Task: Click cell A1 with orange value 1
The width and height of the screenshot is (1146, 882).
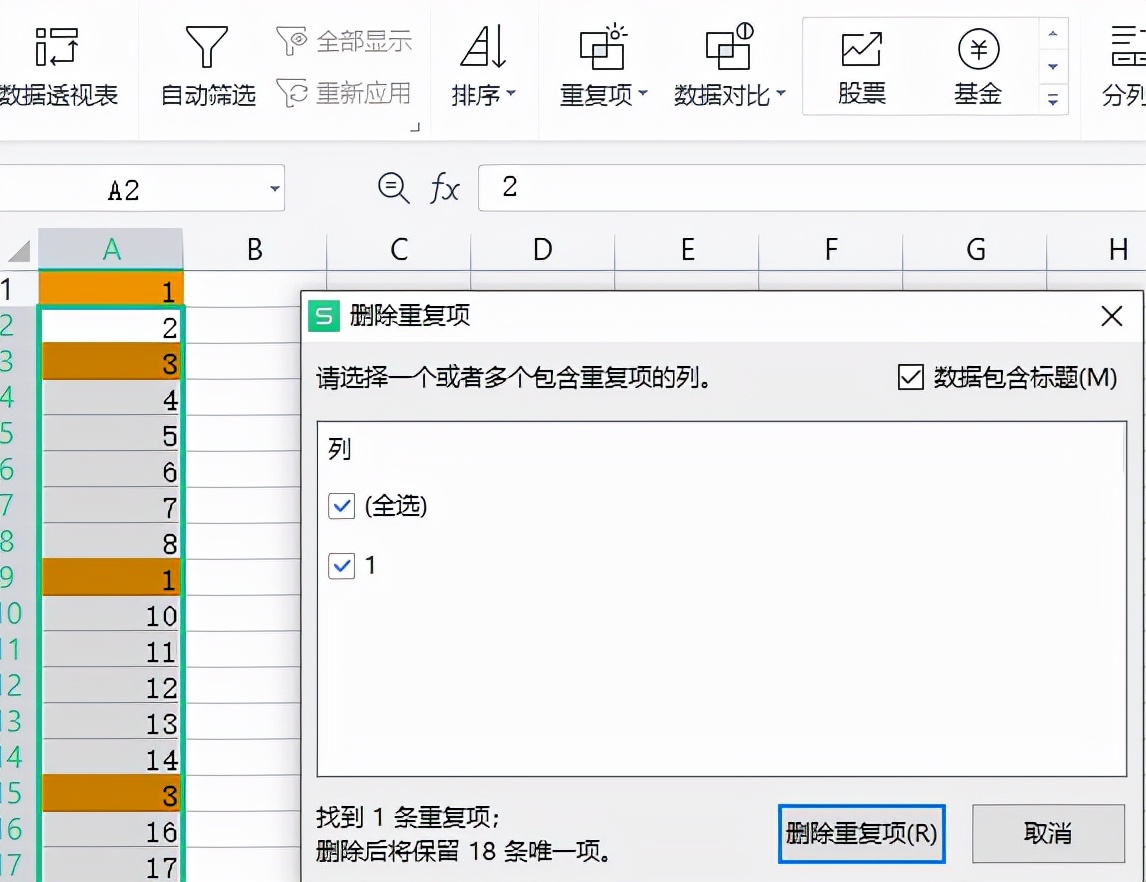Action: [110, 289]
